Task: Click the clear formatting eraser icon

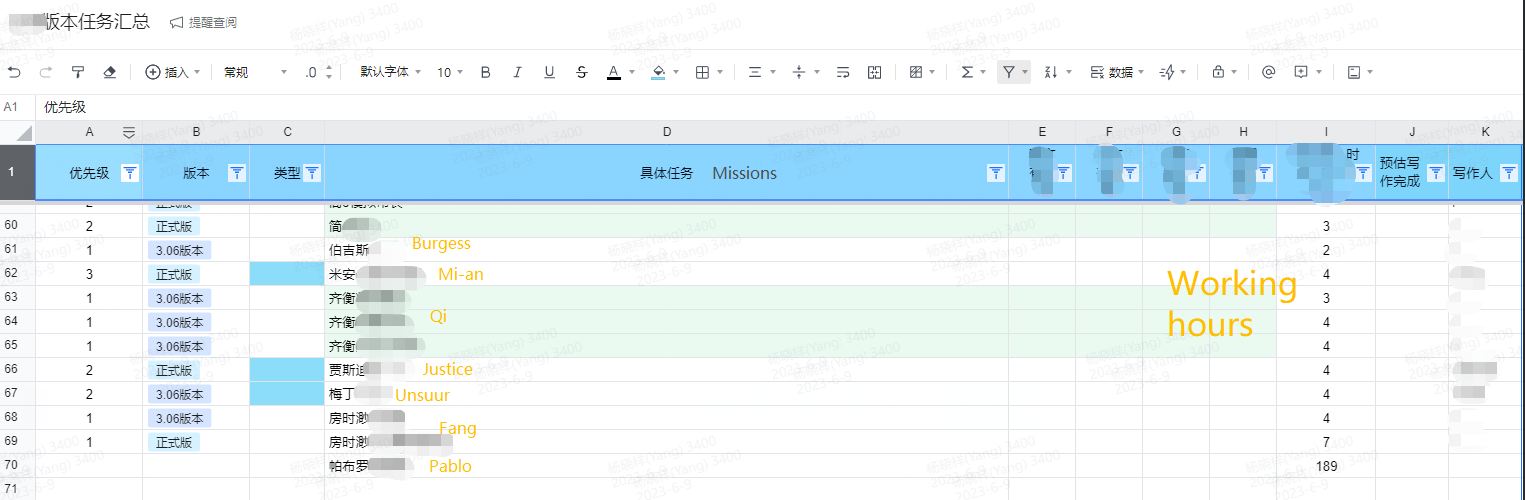Action: (110, 72)
